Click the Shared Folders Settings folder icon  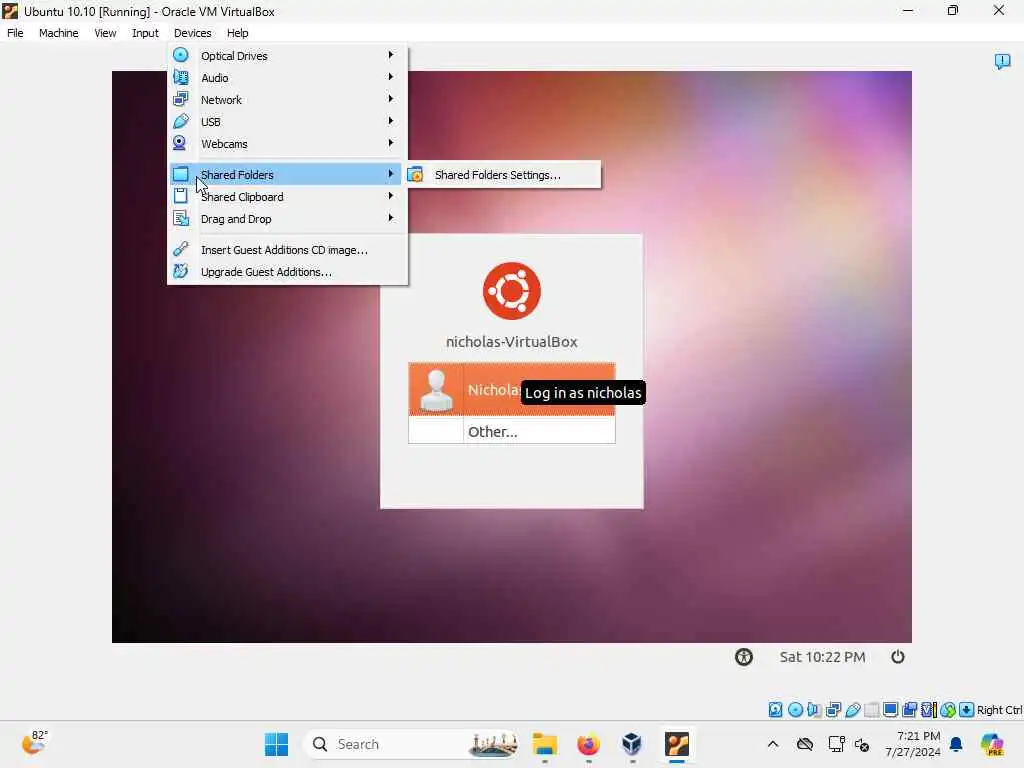pos(415,174)
